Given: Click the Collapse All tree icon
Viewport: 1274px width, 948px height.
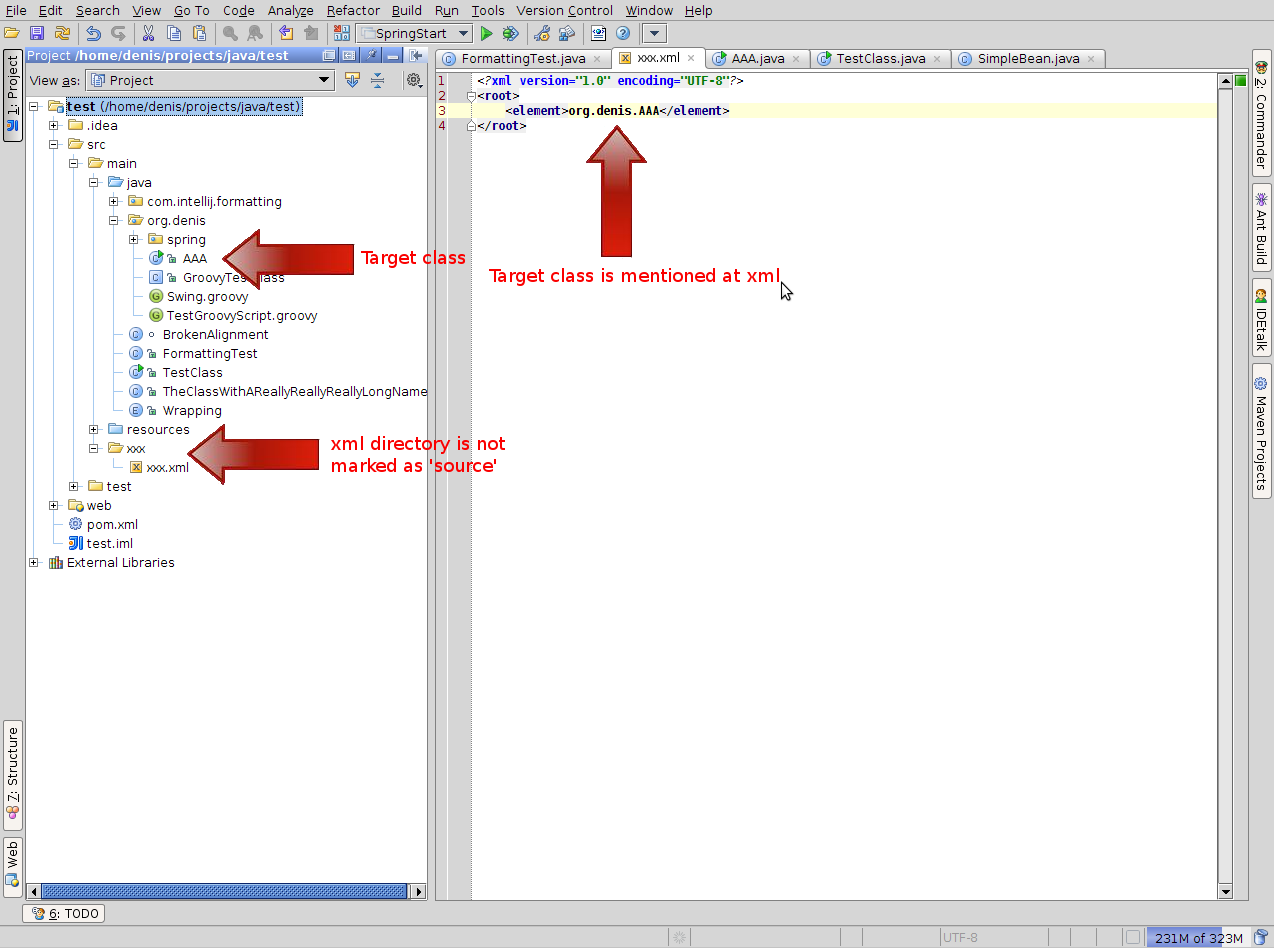Looking at the screenshot, I should click(x=377, y=80).
